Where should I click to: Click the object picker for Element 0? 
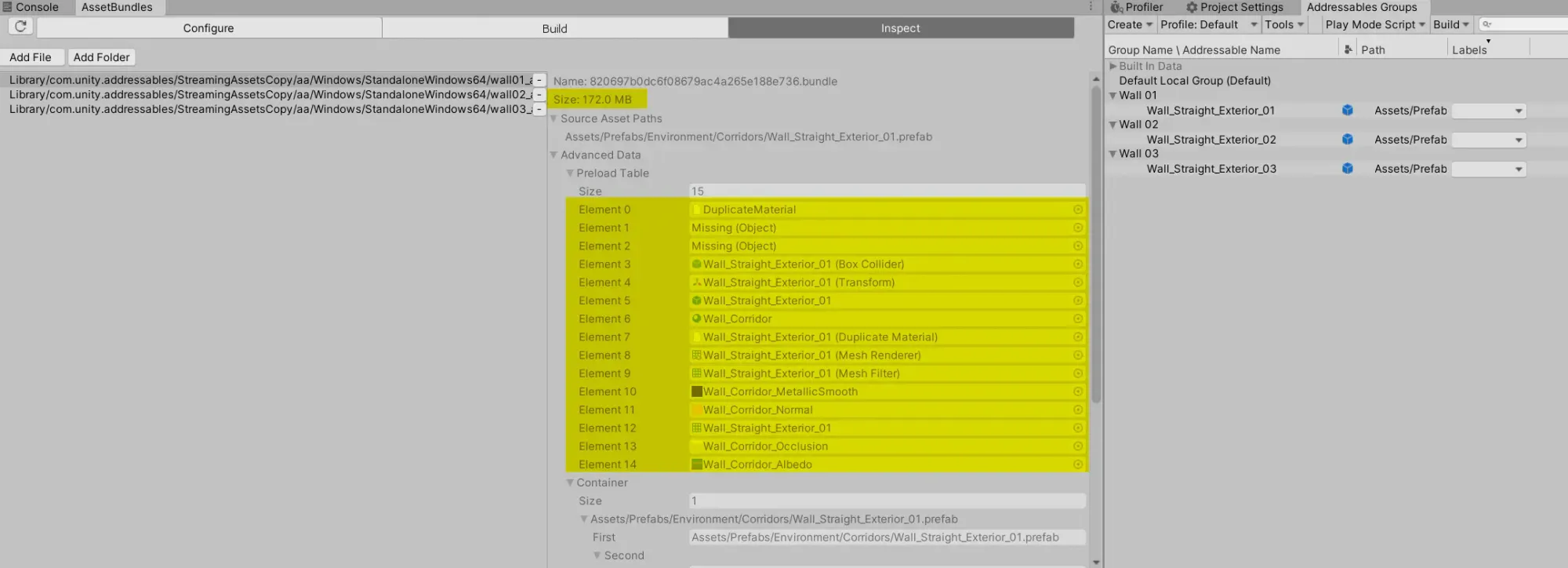pyautogui.click(x=1078, y=209)
